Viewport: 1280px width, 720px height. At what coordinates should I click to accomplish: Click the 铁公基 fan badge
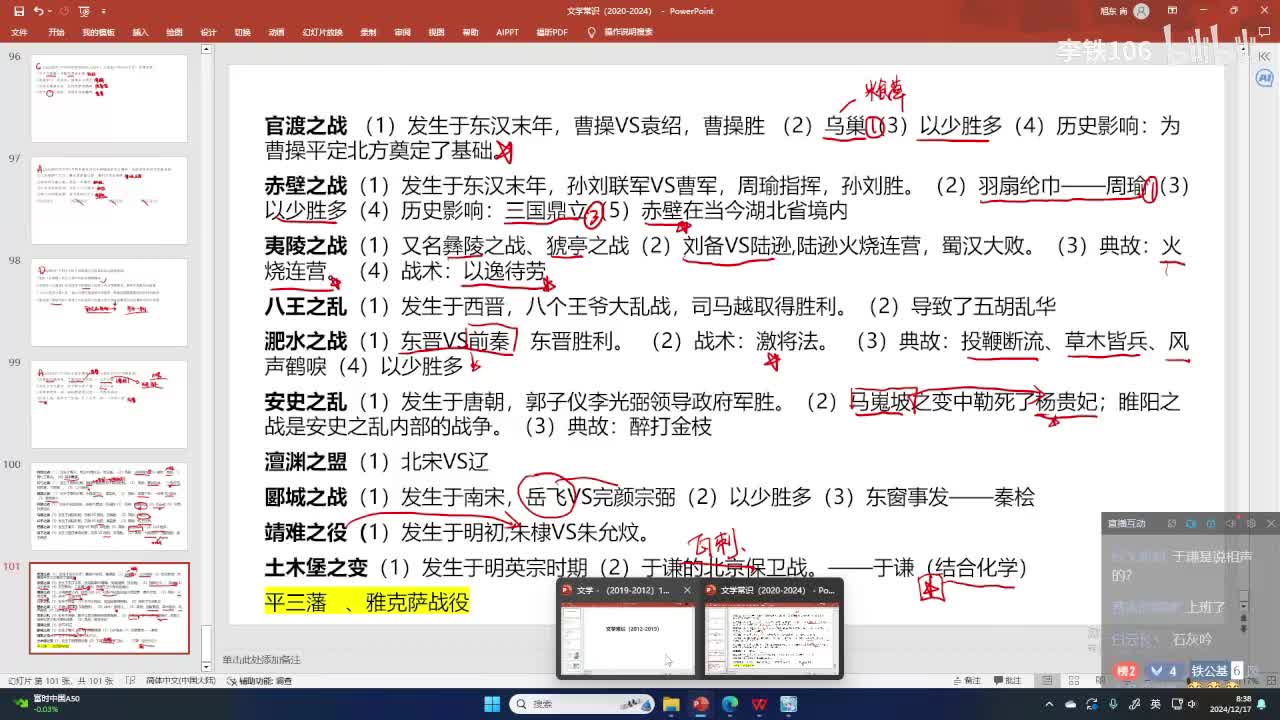pyautogui.click(x=1216, y=671)
